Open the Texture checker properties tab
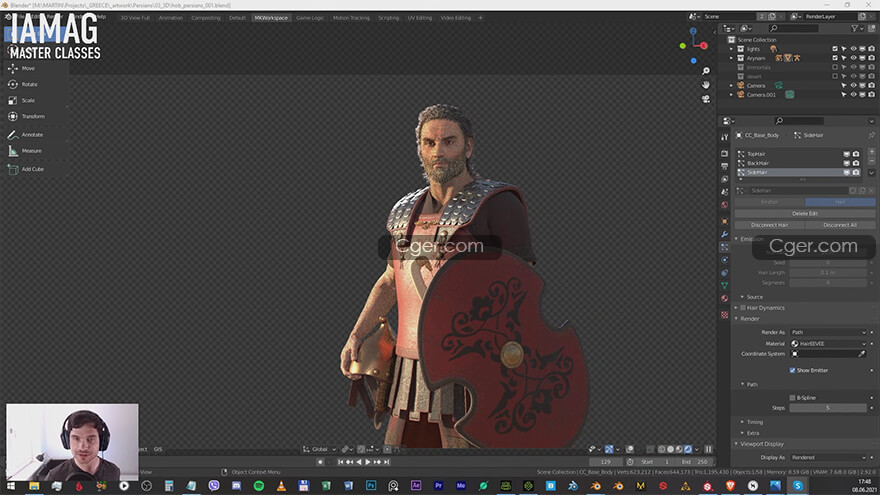The image size is (880, 495). pyautogui.click(x=725, y=315)
